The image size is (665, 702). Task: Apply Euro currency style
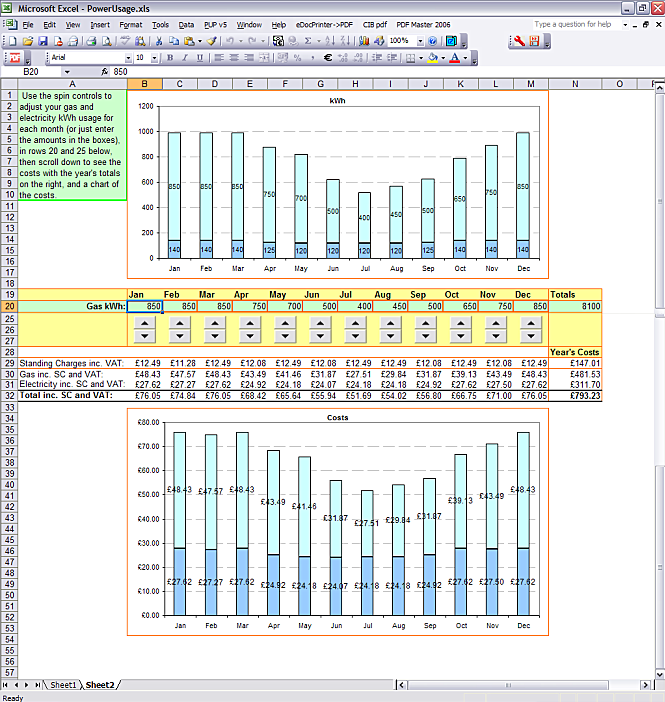tap(328, 58)
